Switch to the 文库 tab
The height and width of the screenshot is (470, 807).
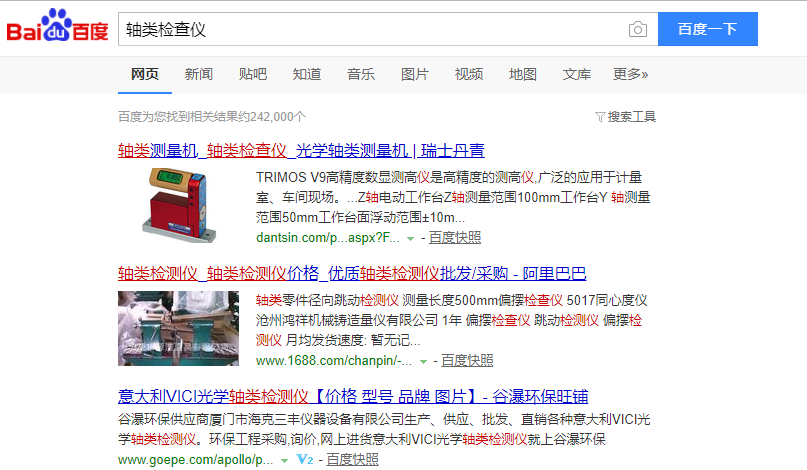[x=577, y=75]
